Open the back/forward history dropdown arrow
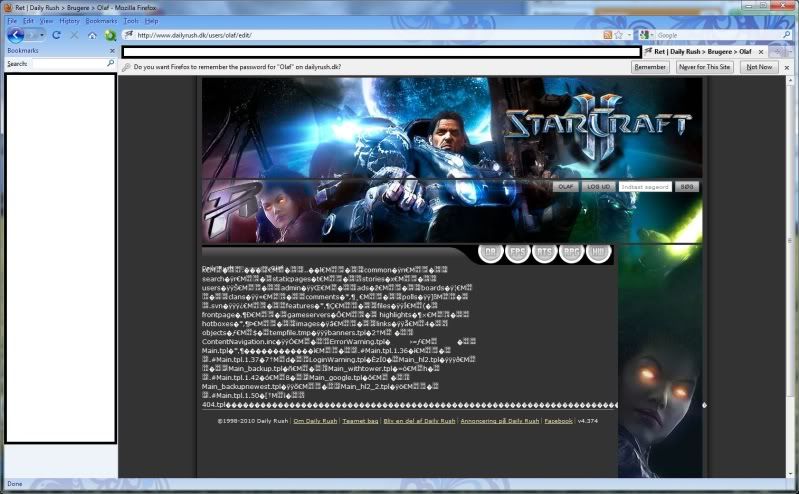Viewport: 799px width, 494px height. [42, 35]
